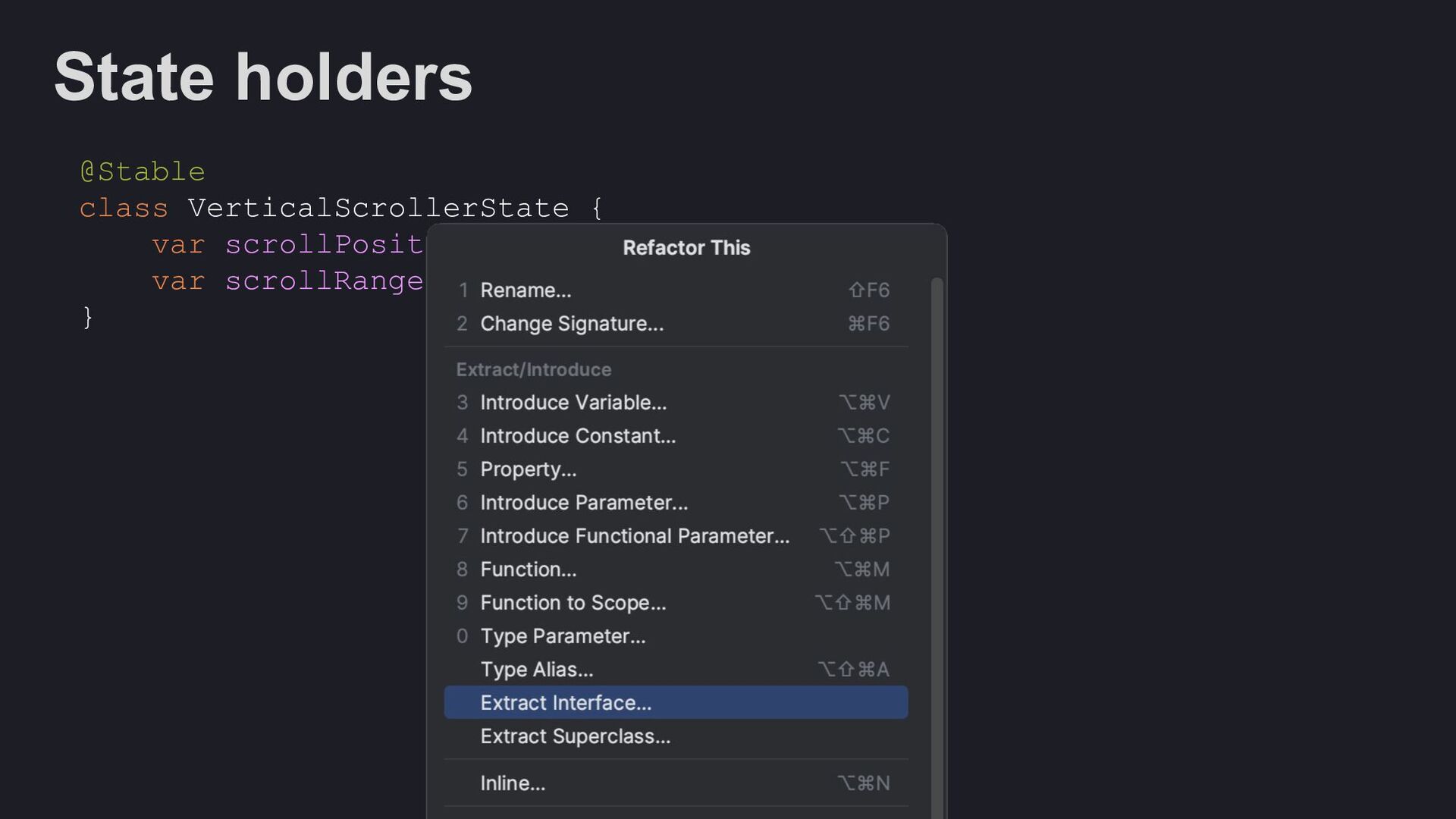1456x819 pixels.
Task: Choose Function... extract option
Action: [529, 570]
